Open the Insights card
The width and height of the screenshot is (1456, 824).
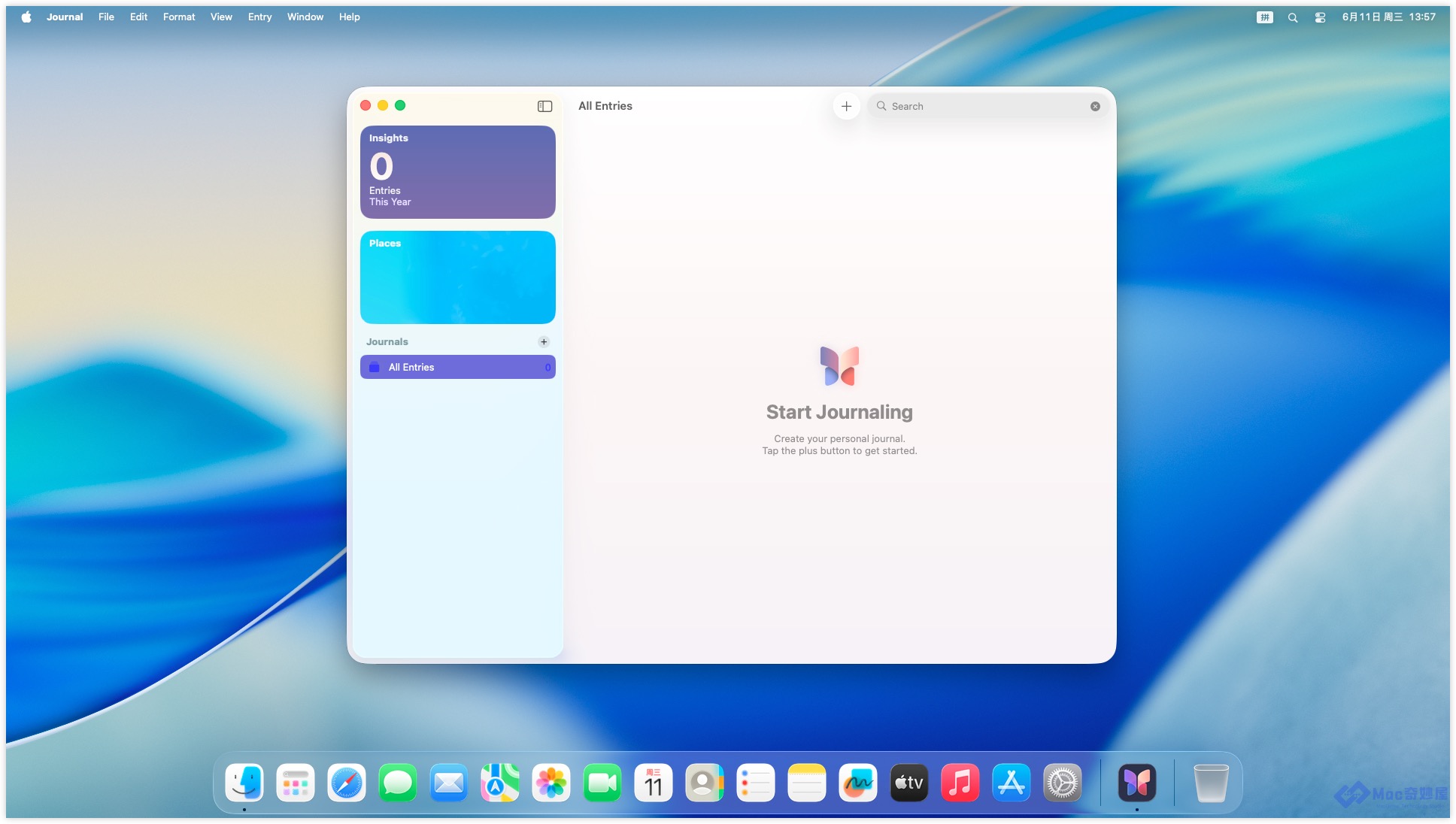tap(457, 172)
